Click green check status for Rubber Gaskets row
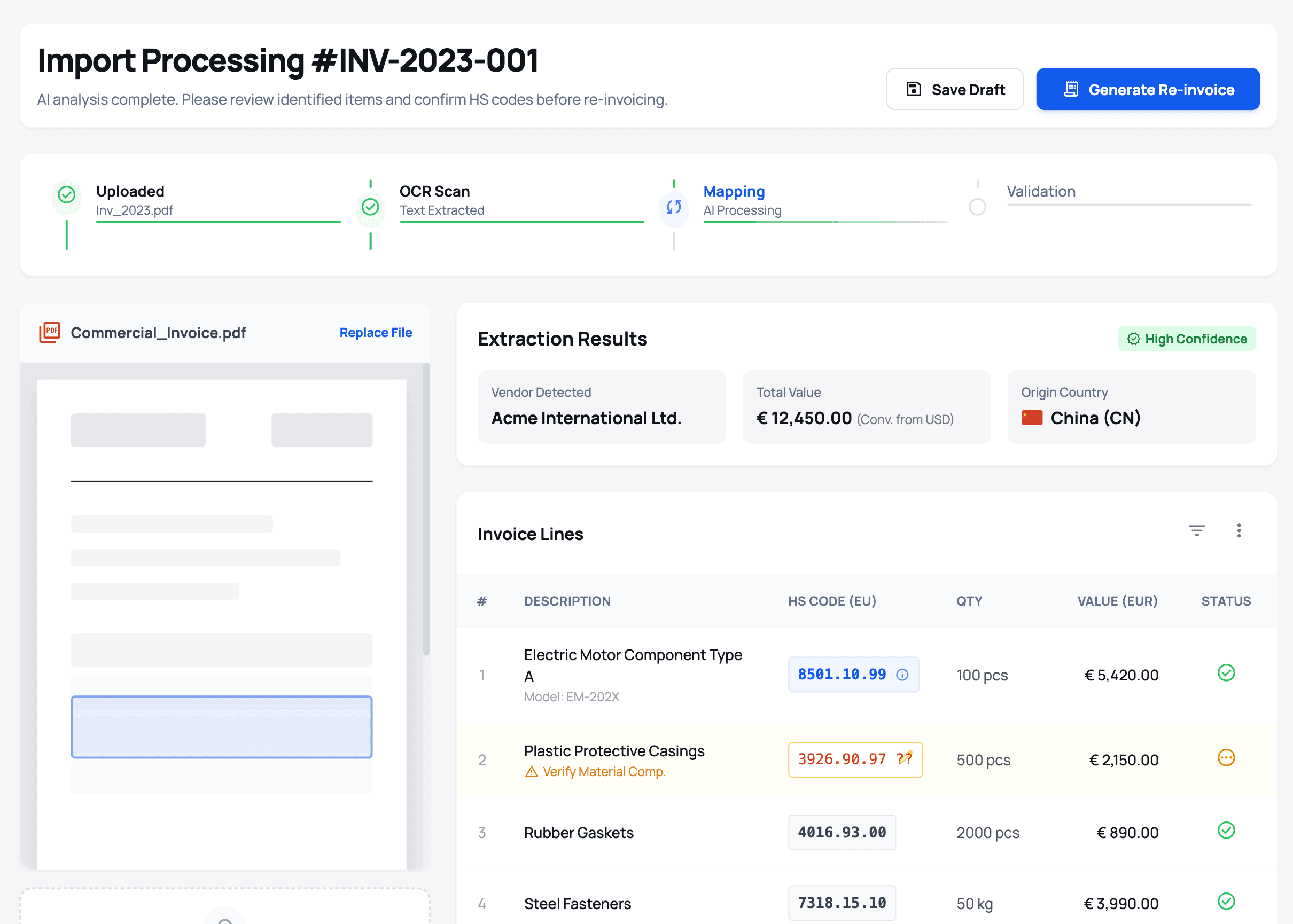The height and width of the screenshot is (924, 1293). tap(1226, 831)
